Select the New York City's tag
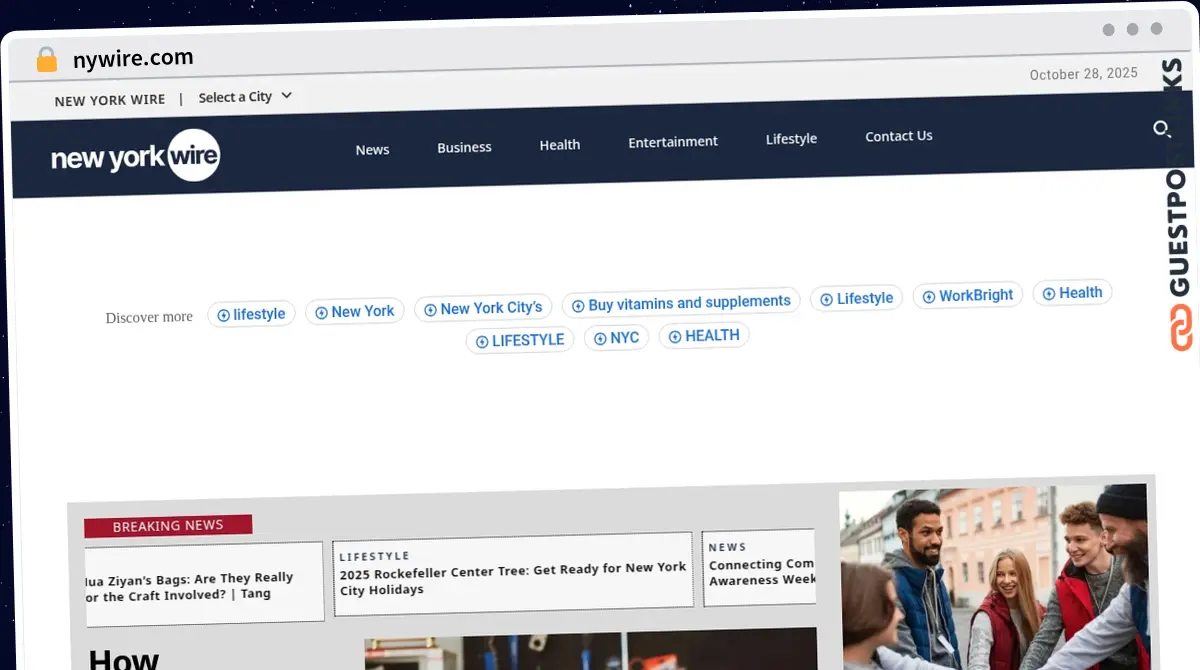The height and width of the screenshot is (670, 1200). [490, 308]
